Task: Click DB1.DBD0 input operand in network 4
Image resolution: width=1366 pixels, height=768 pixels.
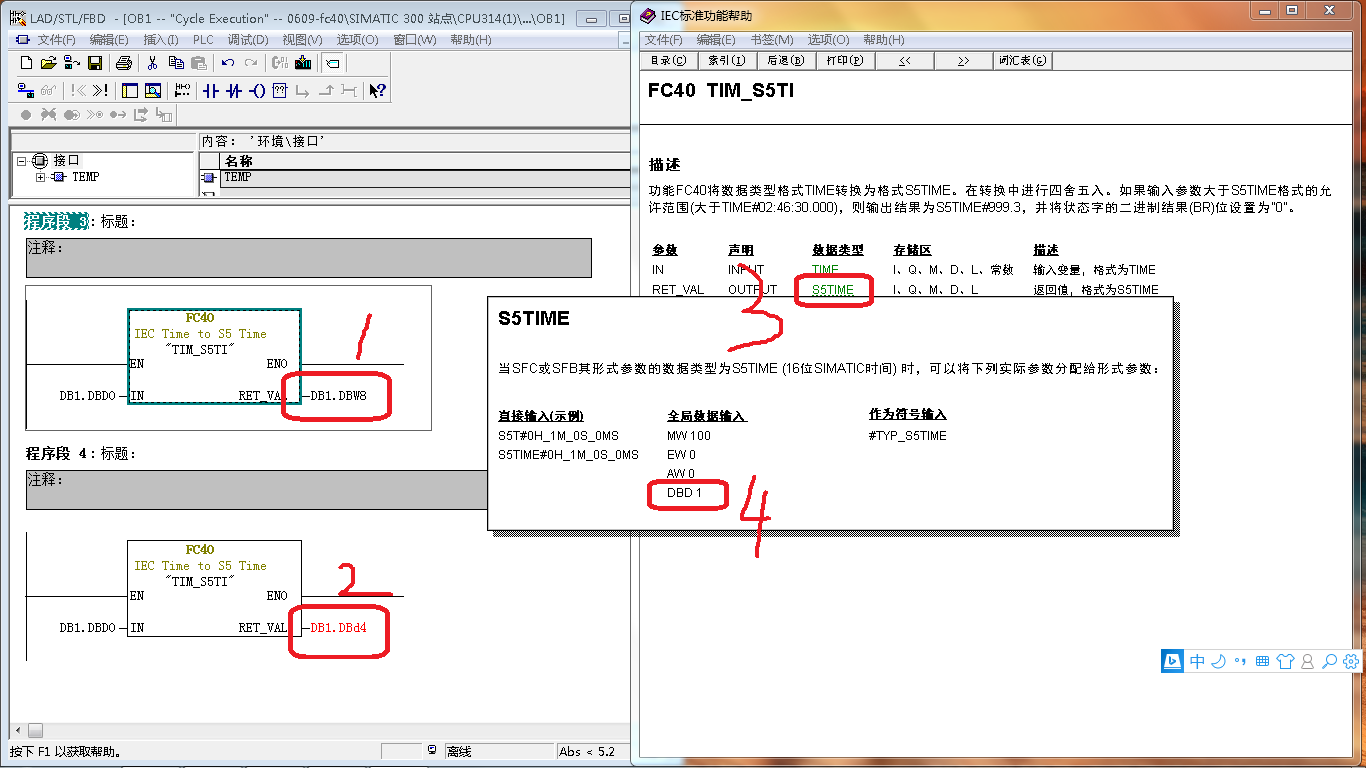Action: 87,628
